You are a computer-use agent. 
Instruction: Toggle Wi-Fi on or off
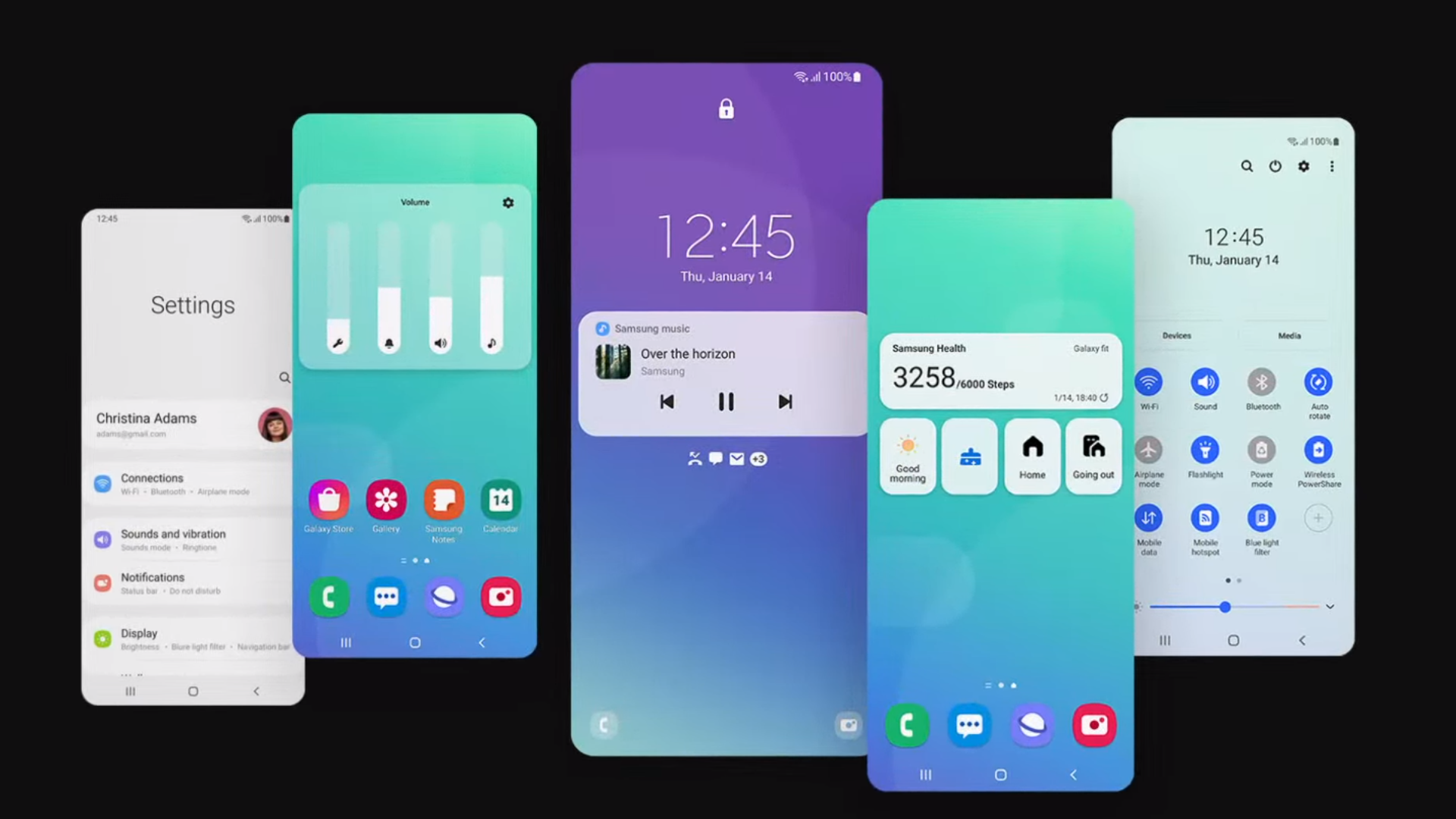click(1148, 382)
